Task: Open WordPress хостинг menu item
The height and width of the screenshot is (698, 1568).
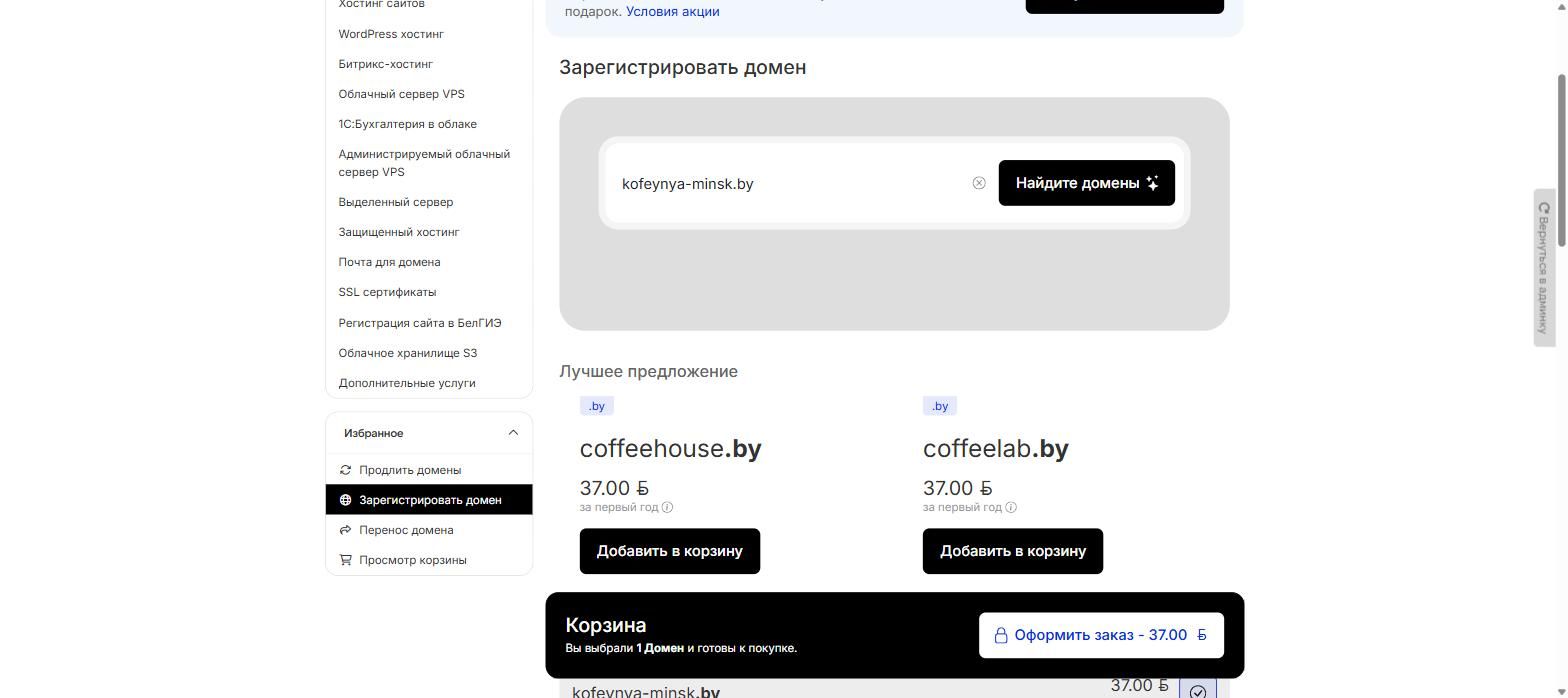Action: (391, 34)
